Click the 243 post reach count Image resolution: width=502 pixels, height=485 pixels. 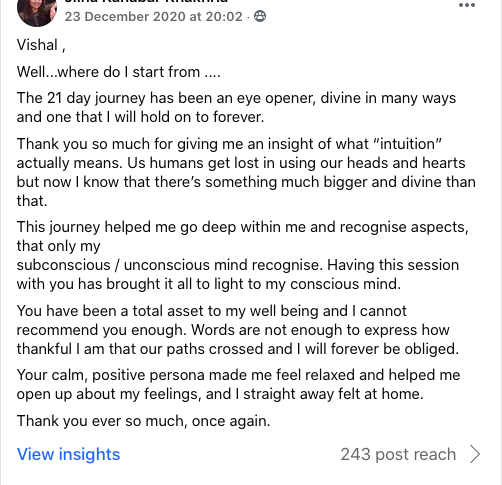pyautogui.click(x=398, y=454)
